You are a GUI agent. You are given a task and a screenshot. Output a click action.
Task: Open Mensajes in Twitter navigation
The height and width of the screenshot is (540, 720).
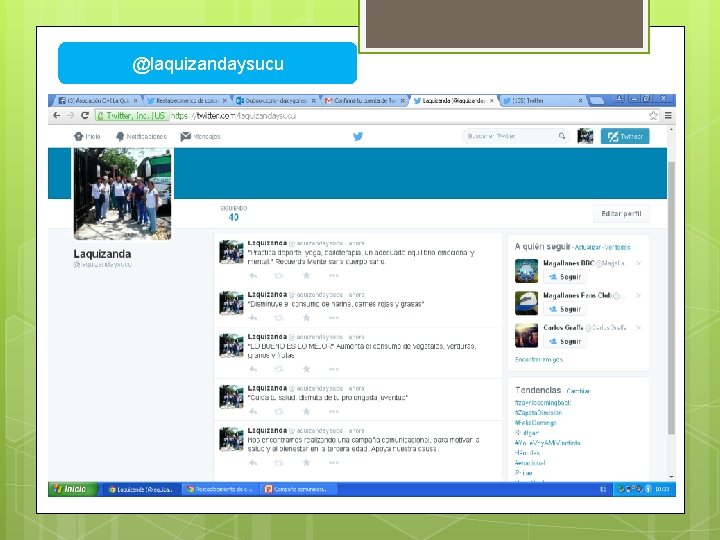click(201, 136)
